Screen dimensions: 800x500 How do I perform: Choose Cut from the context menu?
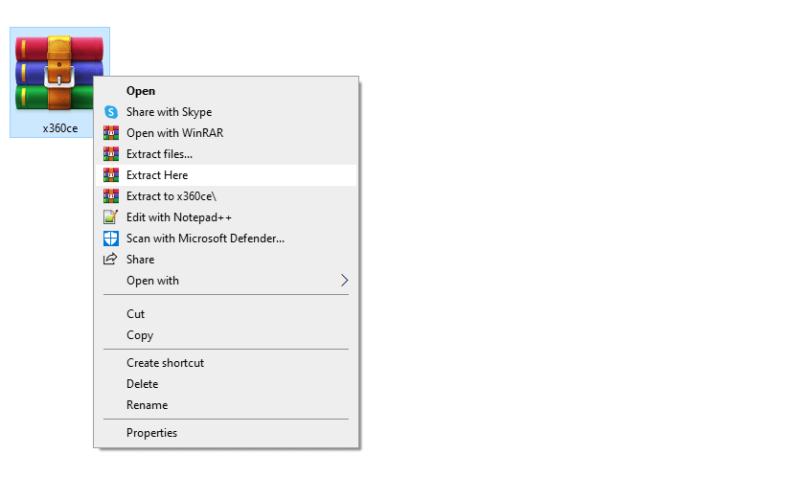[x=226, y=314]
